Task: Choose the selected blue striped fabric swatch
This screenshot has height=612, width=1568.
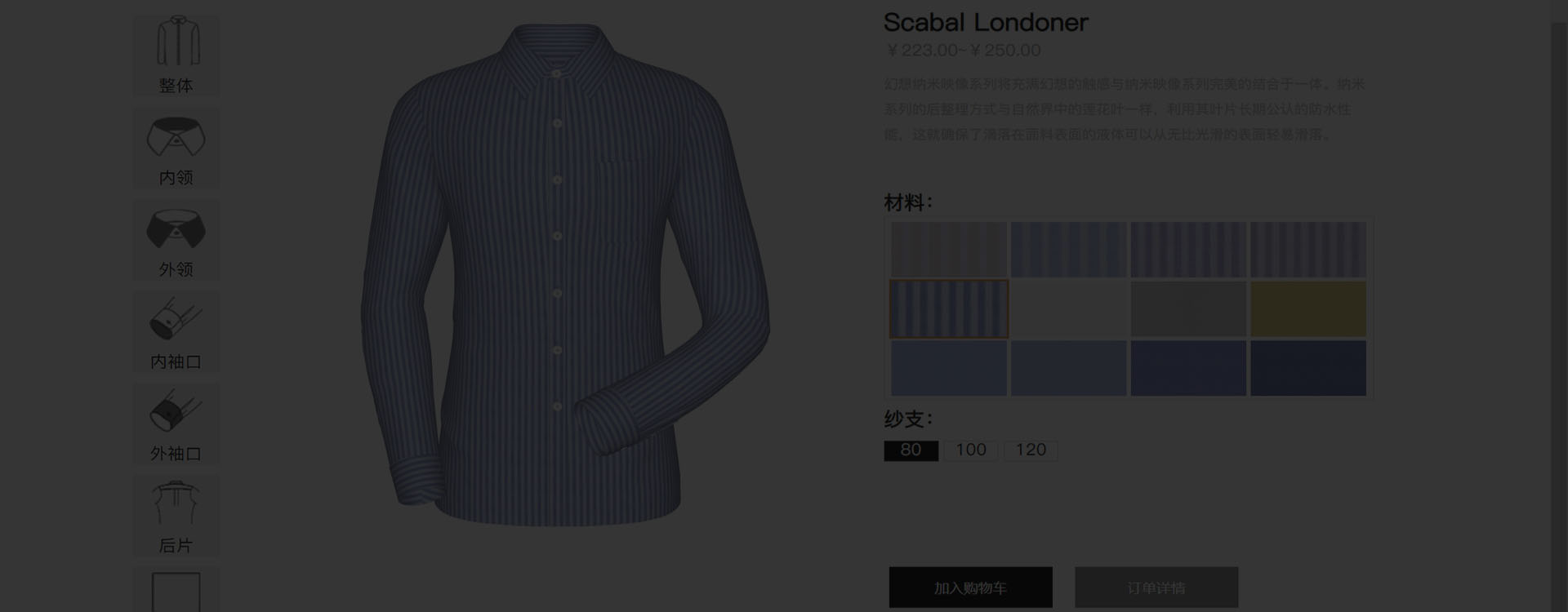Action: tap(949, 309)
